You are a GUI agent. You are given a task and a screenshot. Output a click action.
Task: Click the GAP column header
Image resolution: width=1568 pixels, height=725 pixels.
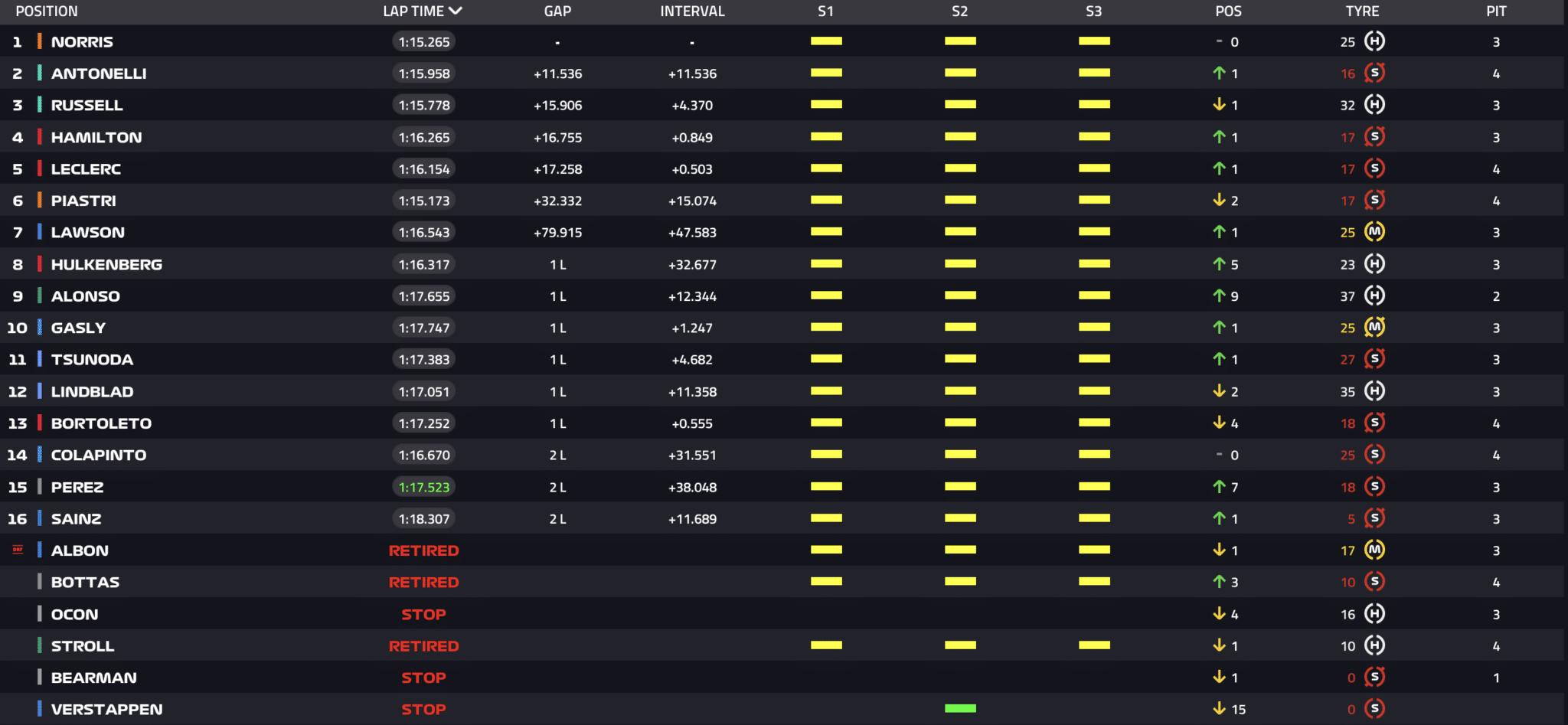pos(557,11)
